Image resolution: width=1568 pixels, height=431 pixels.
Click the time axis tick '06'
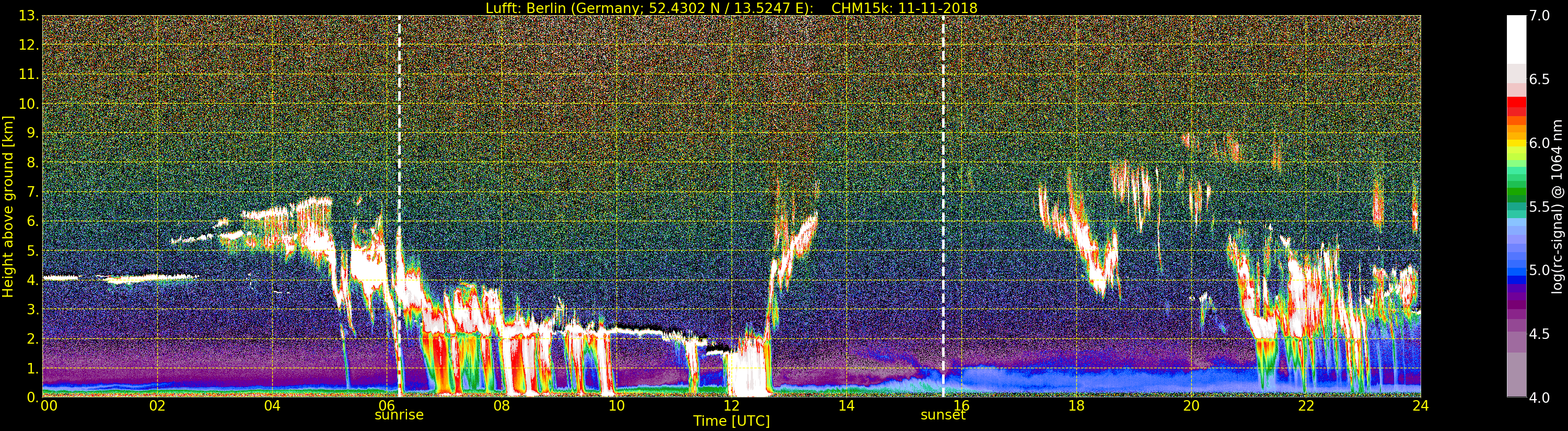(387, 406)
